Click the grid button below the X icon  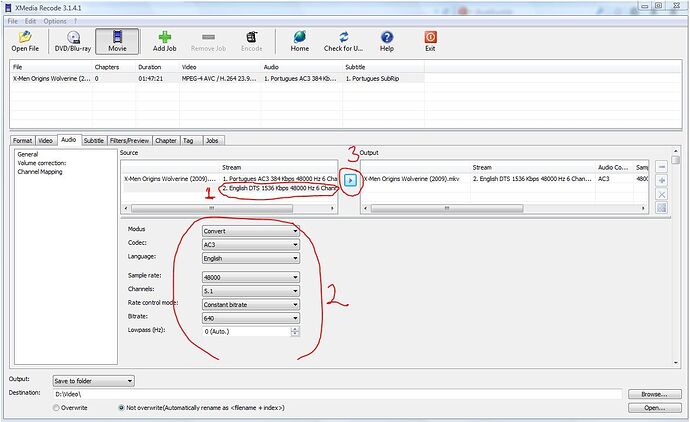point(661,208)
